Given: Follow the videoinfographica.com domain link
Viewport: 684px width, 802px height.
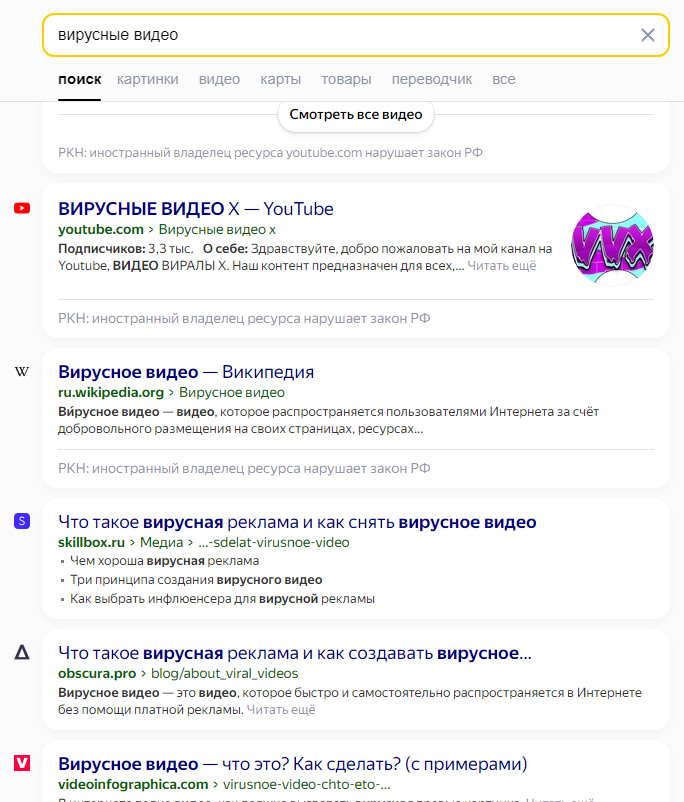Looking at the screenshot, I should pyautogui.click(x=133, y=785).
